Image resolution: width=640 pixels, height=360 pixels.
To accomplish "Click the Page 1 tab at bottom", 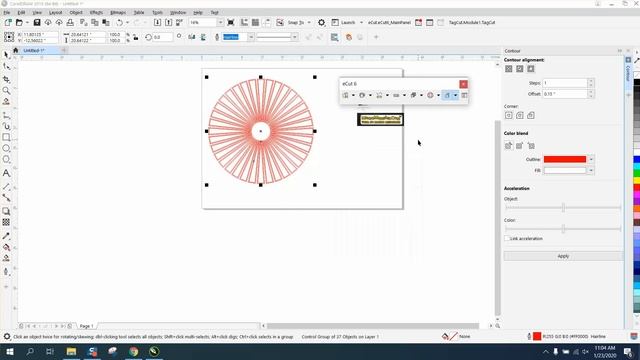I will pos(87,326).
